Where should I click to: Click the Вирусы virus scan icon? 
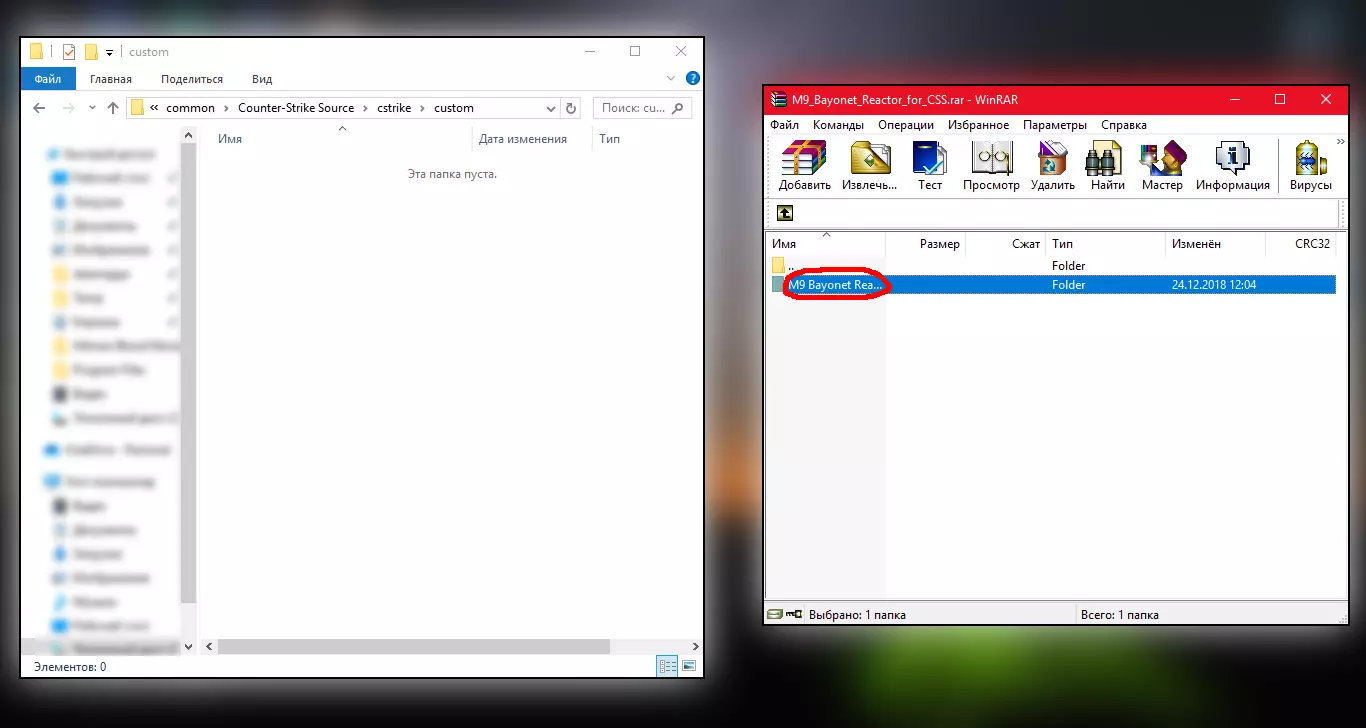pyautogui.click(x=1311, y=158)
